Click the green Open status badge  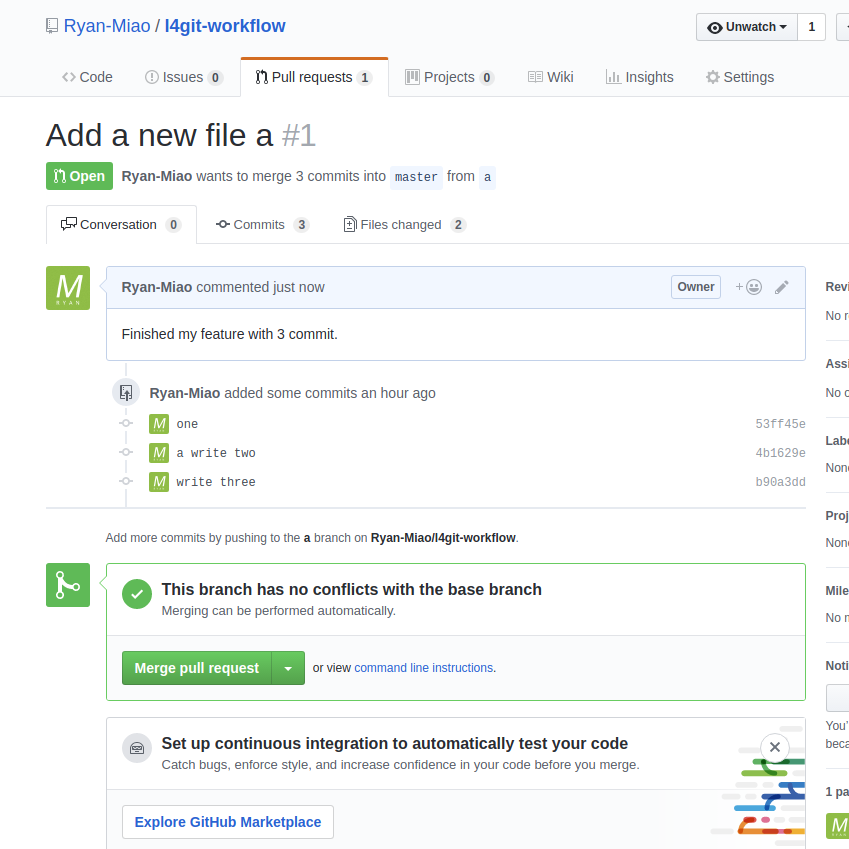80,176
